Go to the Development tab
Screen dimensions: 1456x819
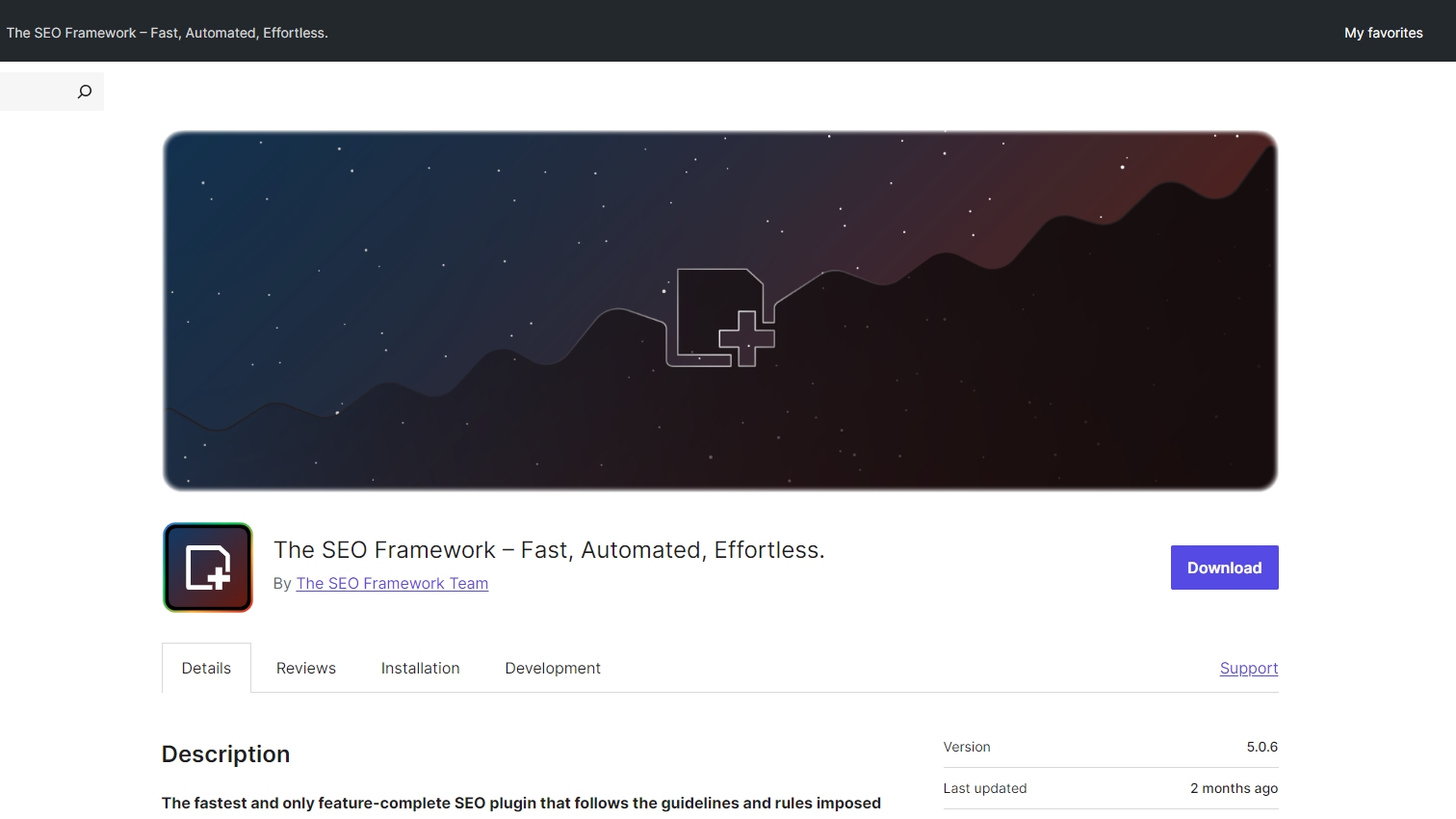tap(553, 669)
